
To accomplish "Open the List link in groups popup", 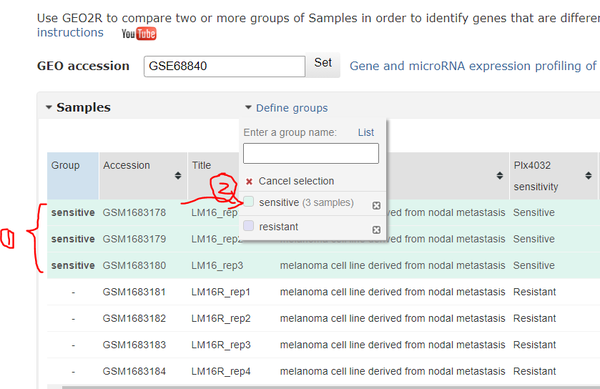I will click(366, 132).
